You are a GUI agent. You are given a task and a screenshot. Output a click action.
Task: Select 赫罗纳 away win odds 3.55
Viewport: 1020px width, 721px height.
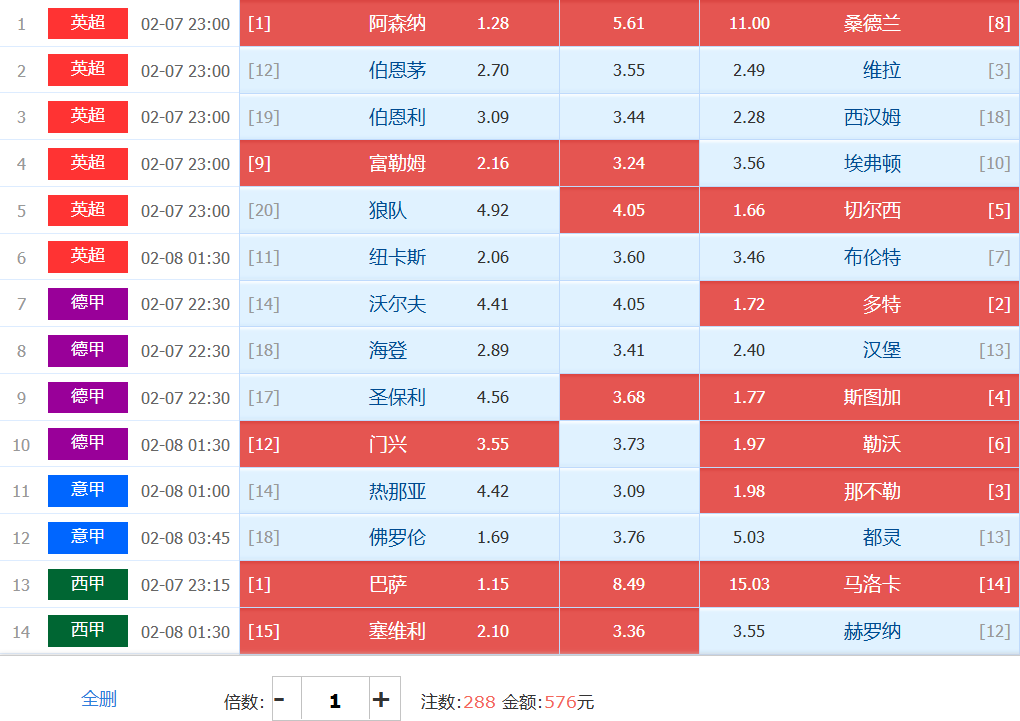859,631
